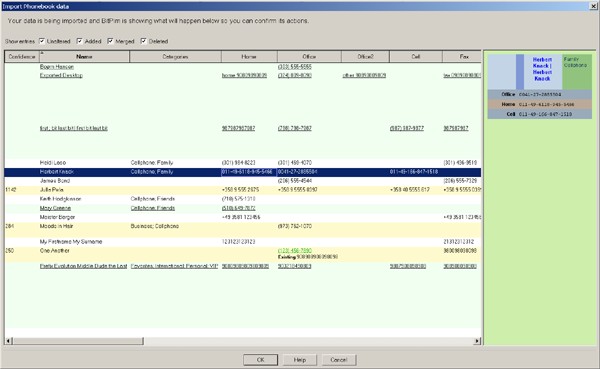Click the confidence value 250

click(x=10, y=251)
